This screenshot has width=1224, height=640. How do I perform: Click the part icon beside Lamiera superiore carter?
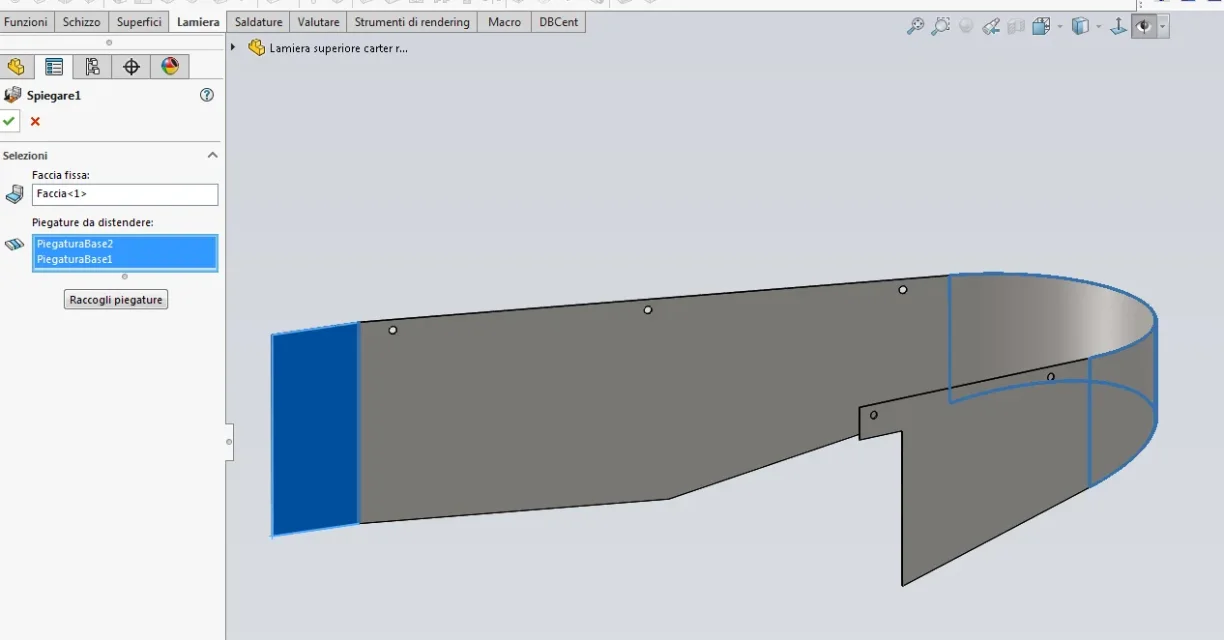click(257, 47)
